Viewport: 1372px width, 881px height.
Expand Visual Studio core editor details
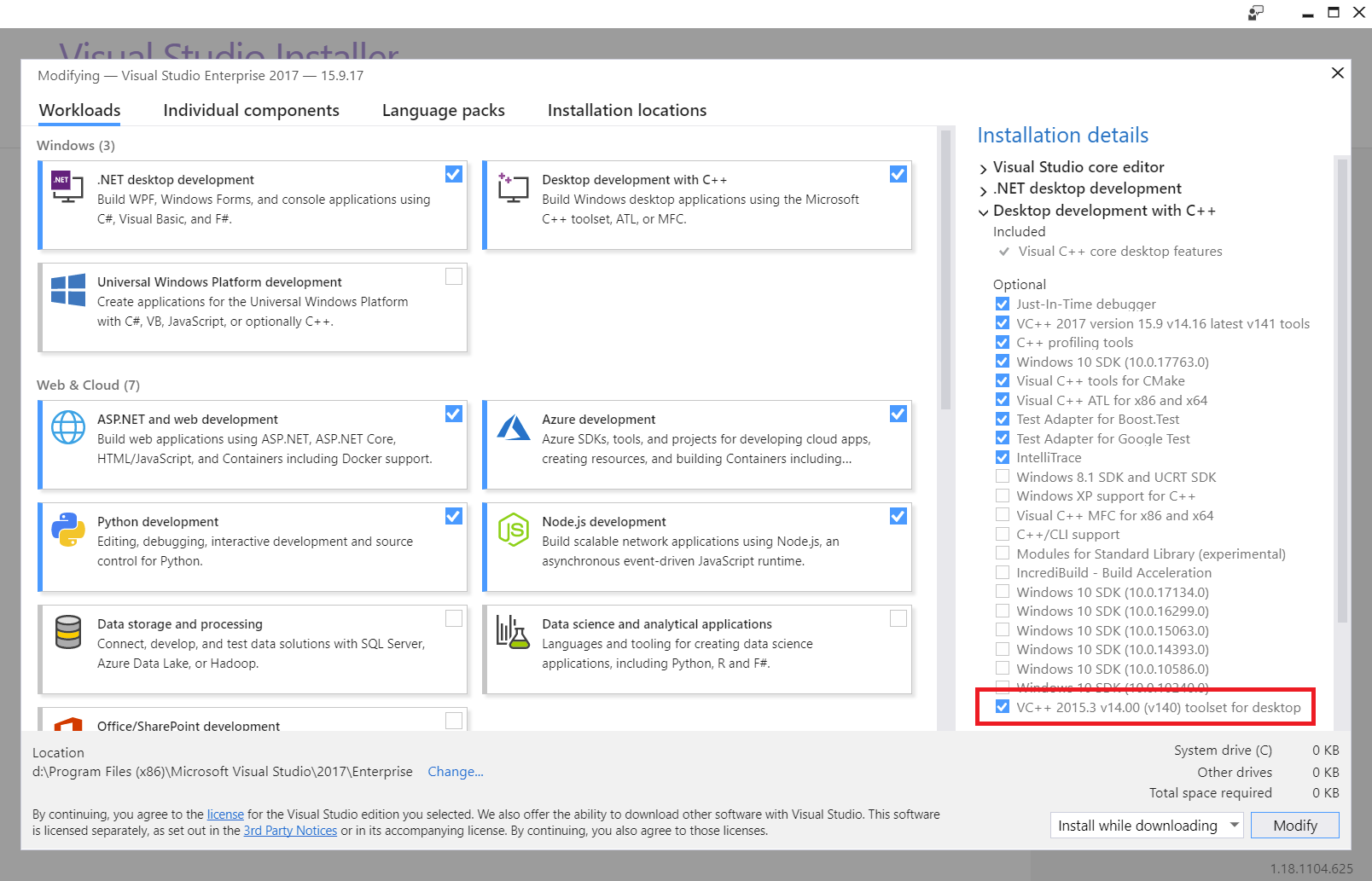tap(984, 168)
